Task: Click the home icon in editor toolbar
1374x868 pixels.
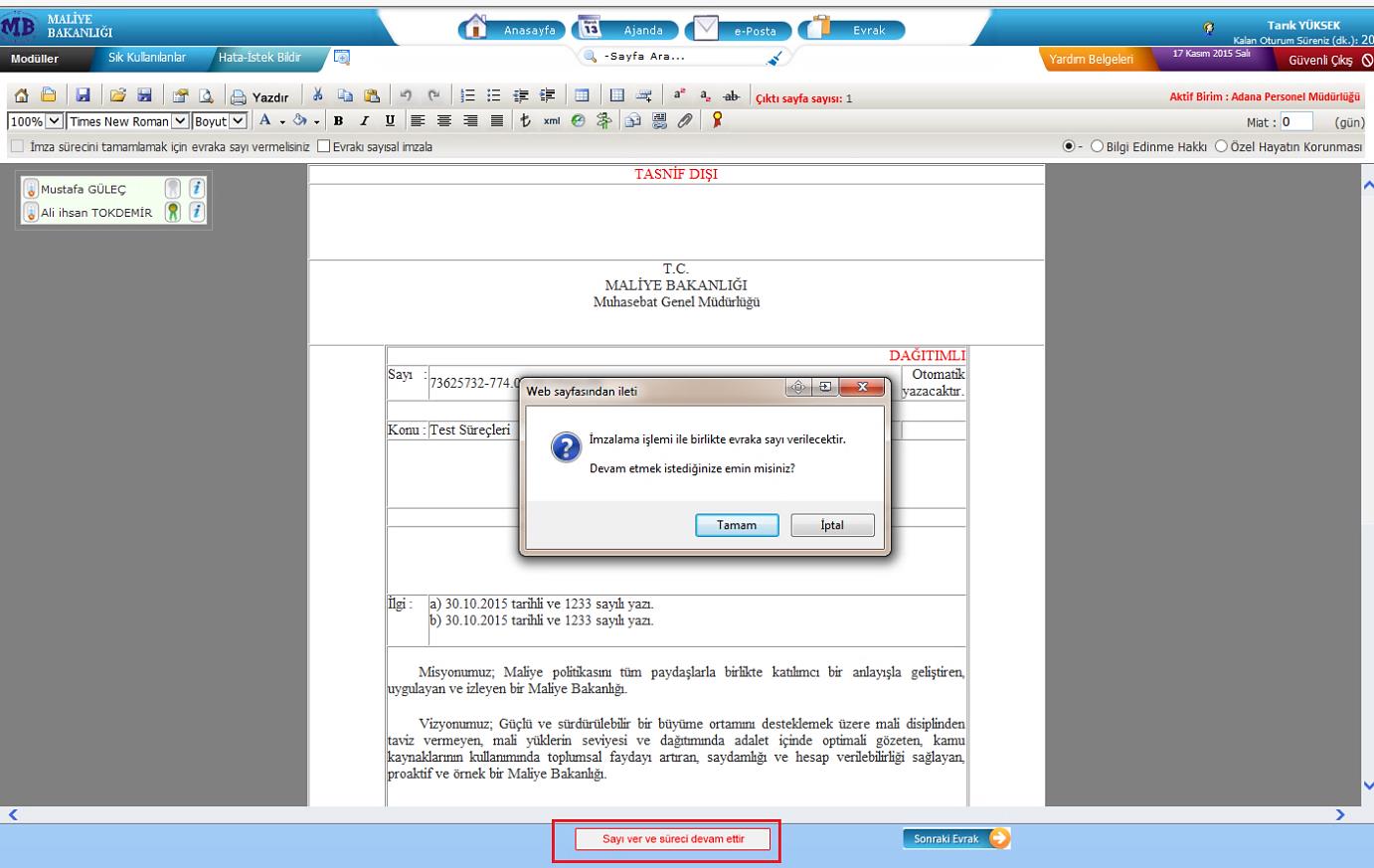Action: point(22,95)
